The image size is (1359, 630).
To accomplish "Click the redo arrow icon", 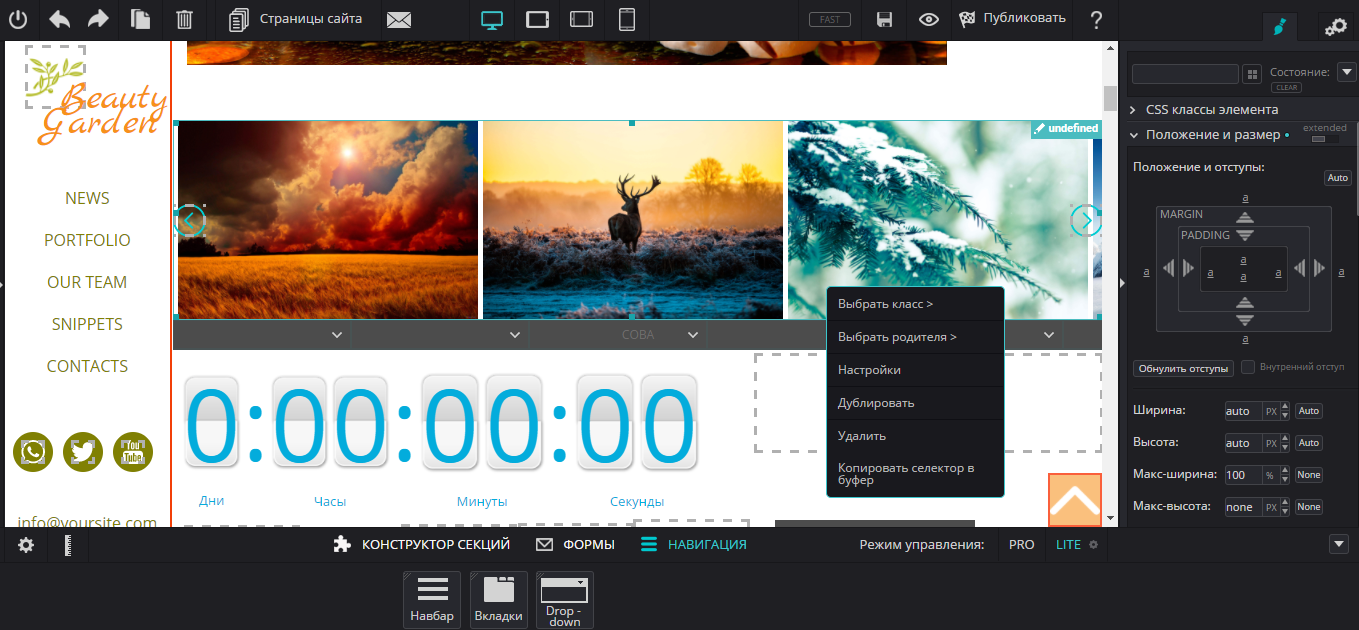I will tap(98, 19).
